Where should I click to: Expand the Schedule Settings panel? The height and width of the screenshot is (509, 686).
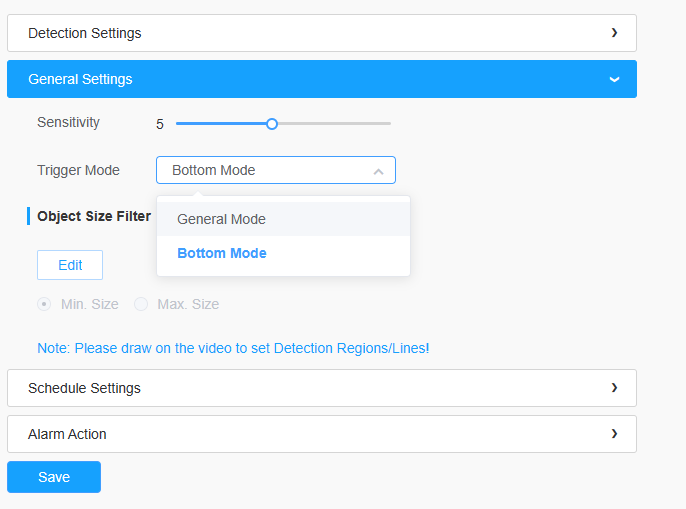coord(322,388)
